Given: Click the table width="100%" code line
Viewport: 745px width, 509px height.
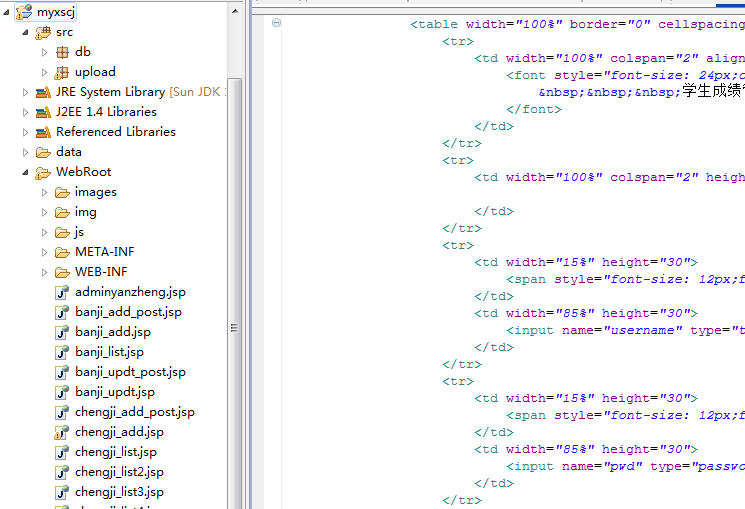Looking at the screenshot, I should click(577, 24).
